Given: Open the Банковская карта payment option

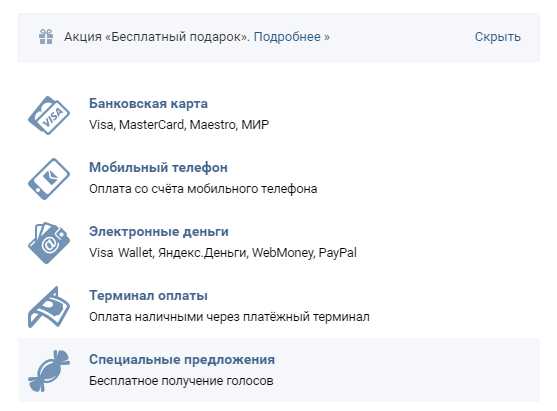Looking at the screenshot, I should point(148,104).
